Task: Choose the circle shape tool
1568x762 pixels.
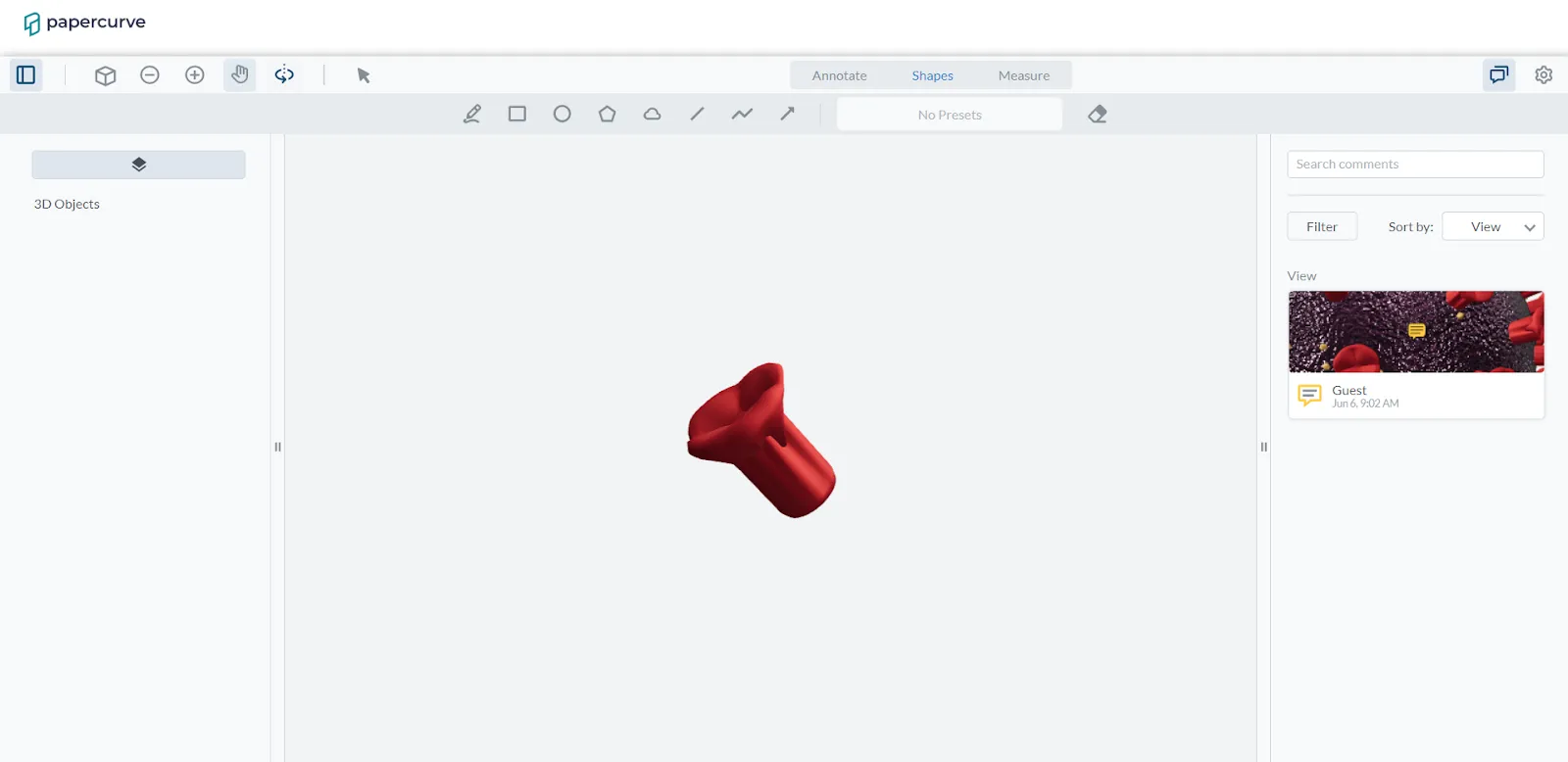Action: (563, 115)
